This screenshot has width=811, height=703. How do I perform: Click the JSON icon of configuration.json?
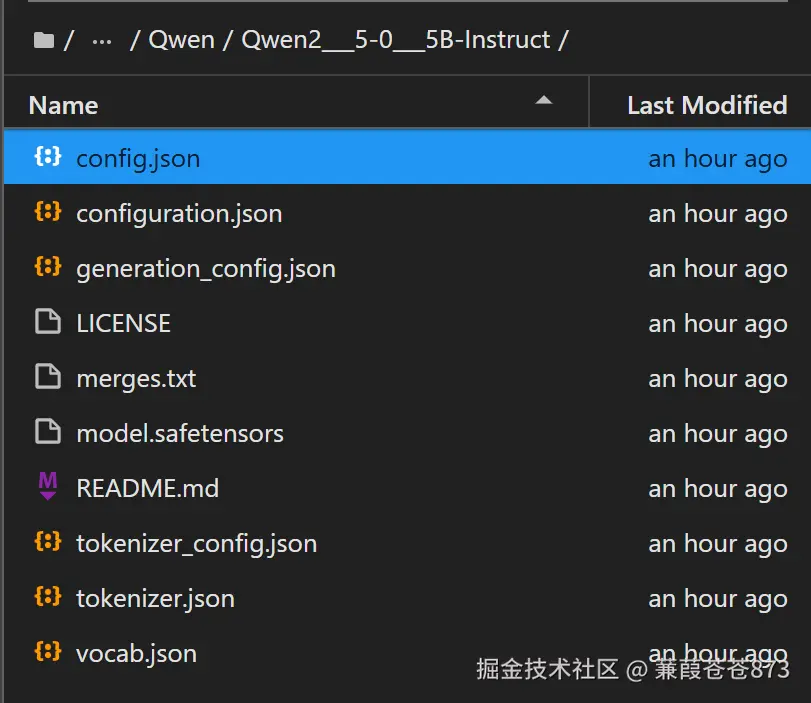(48, 211)
